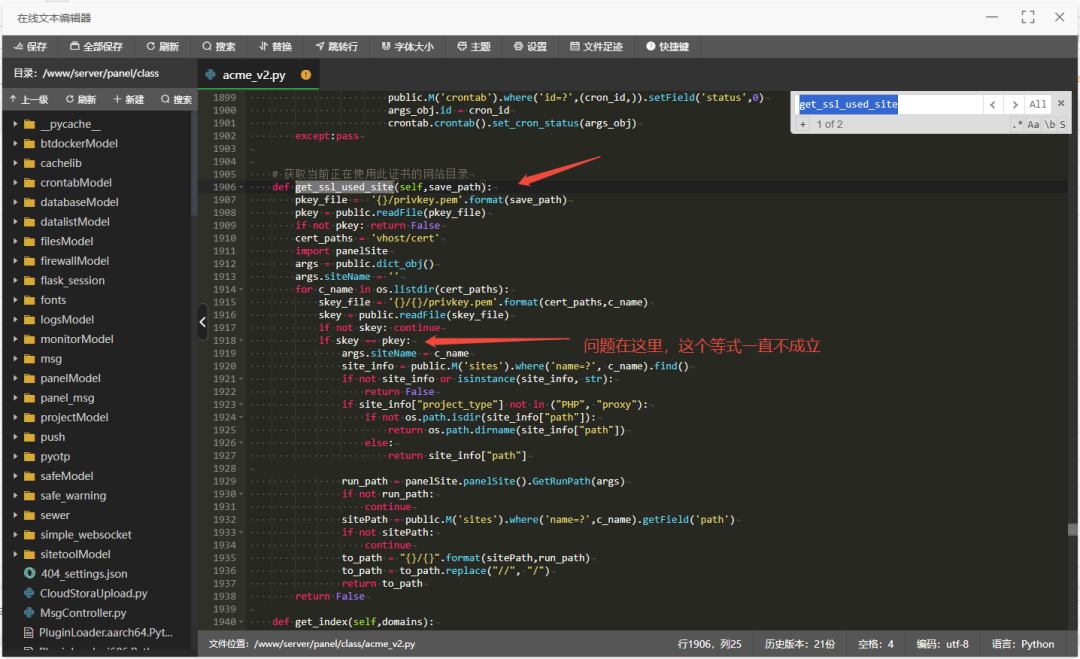Click the 历史版本: 21份 status entry
The image size is (1080, 659).
(800, 644)
